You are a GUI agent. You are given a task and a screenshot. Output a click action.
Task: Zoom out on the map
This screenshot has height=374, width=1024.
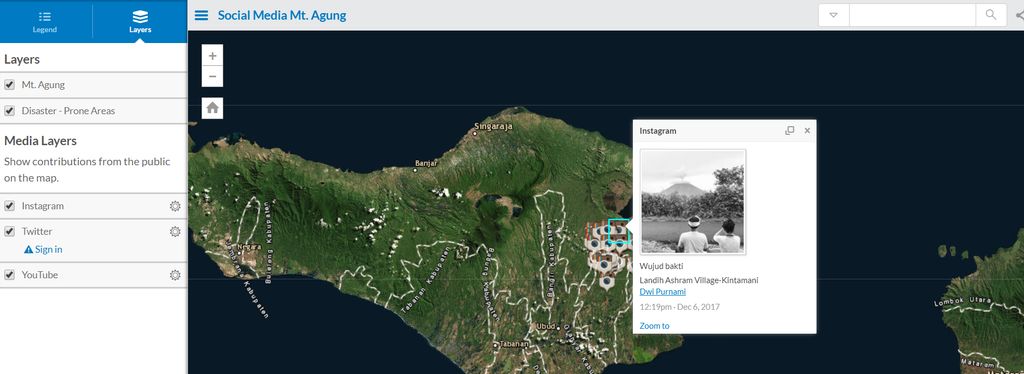212,76
